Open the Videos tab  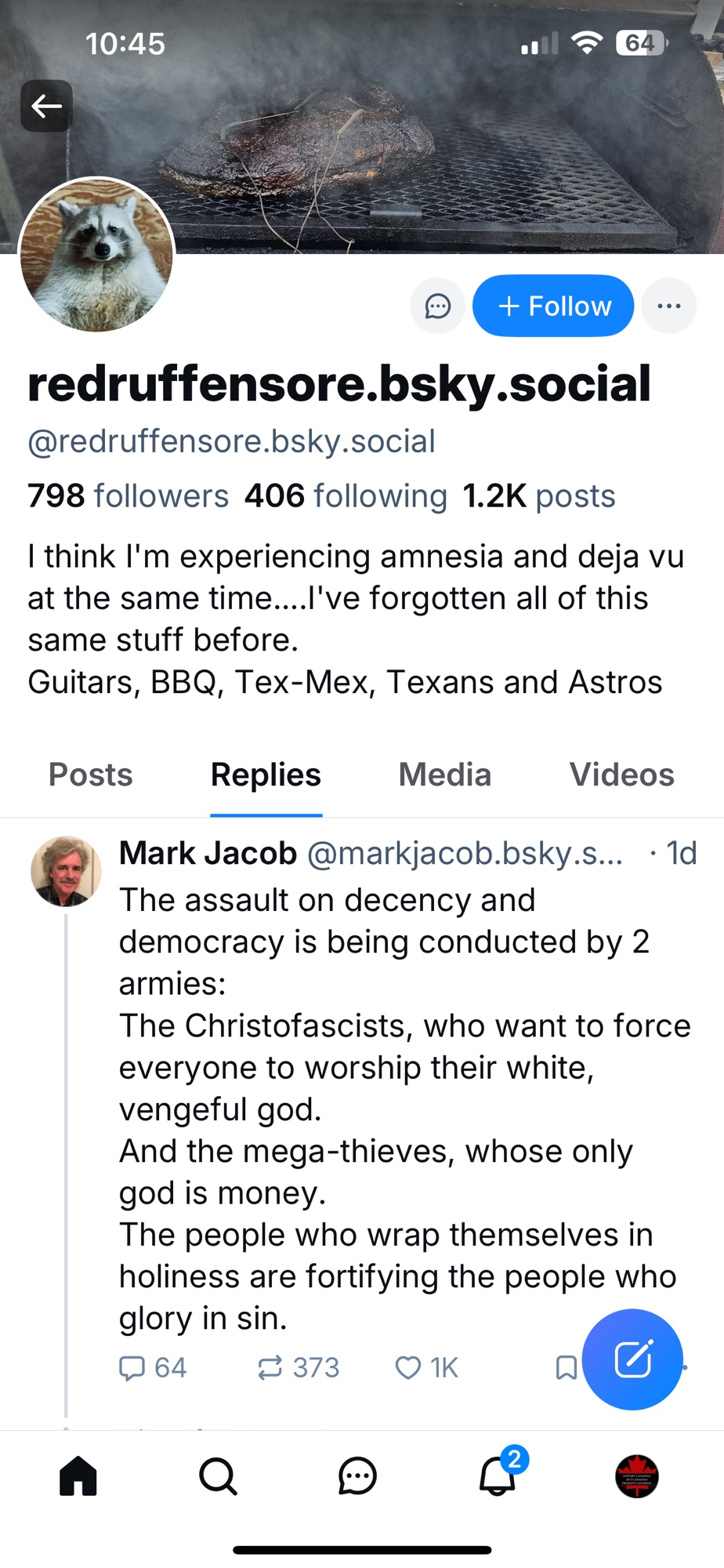pyautogui.click(x=621, y=775)
